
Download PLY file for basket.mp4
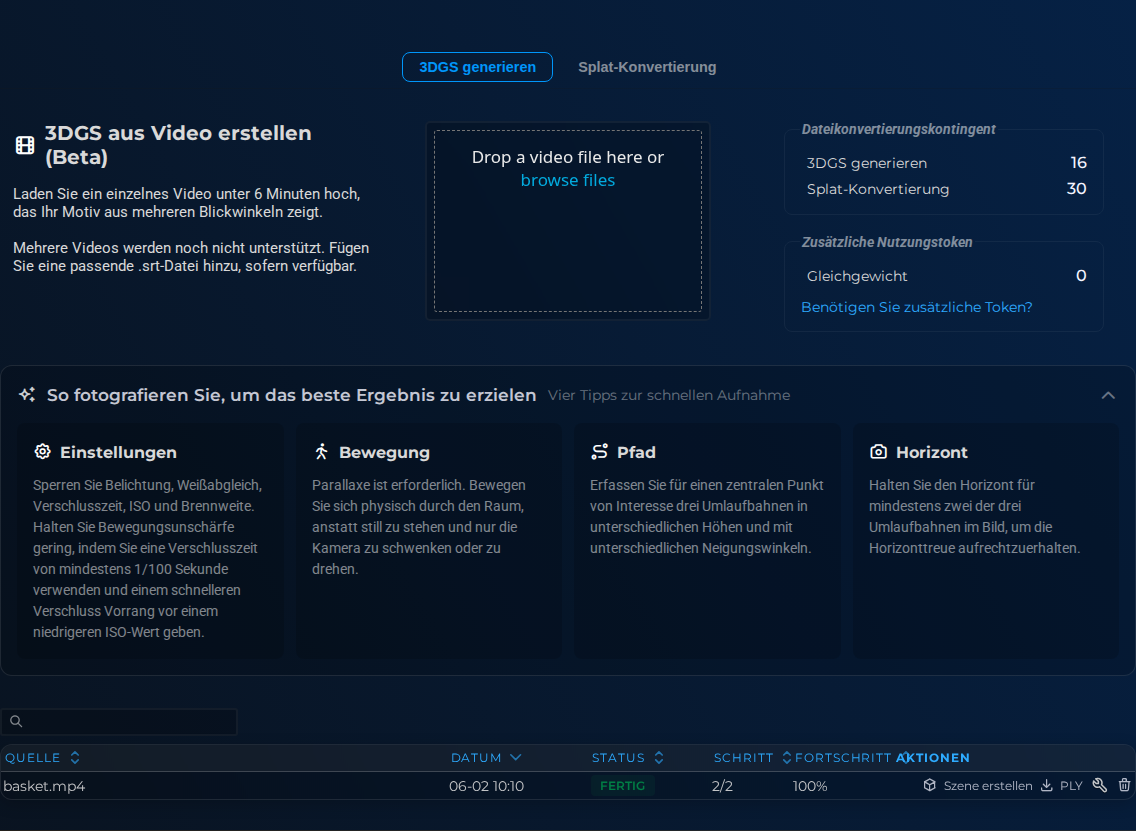[x=1061, y=786]
